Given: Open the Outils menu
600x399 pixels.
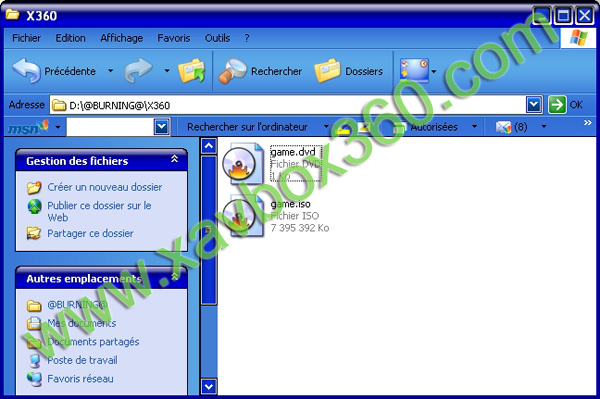Looking at the screenshot, I should tap(217, 38).
